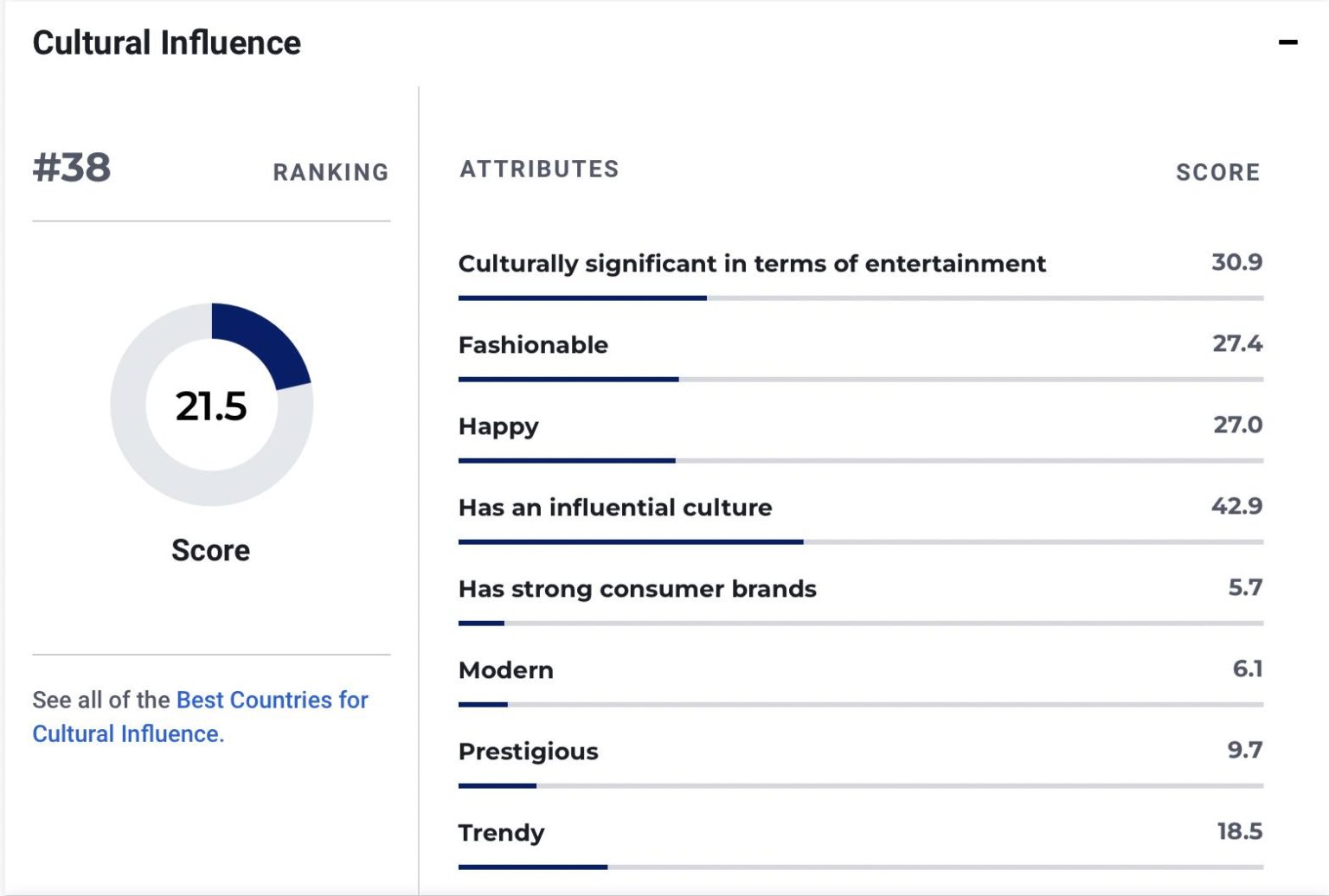Click the 21.5 score donut chart
This screenshot has height=896, width=1329.
click(x=212, y=404)
